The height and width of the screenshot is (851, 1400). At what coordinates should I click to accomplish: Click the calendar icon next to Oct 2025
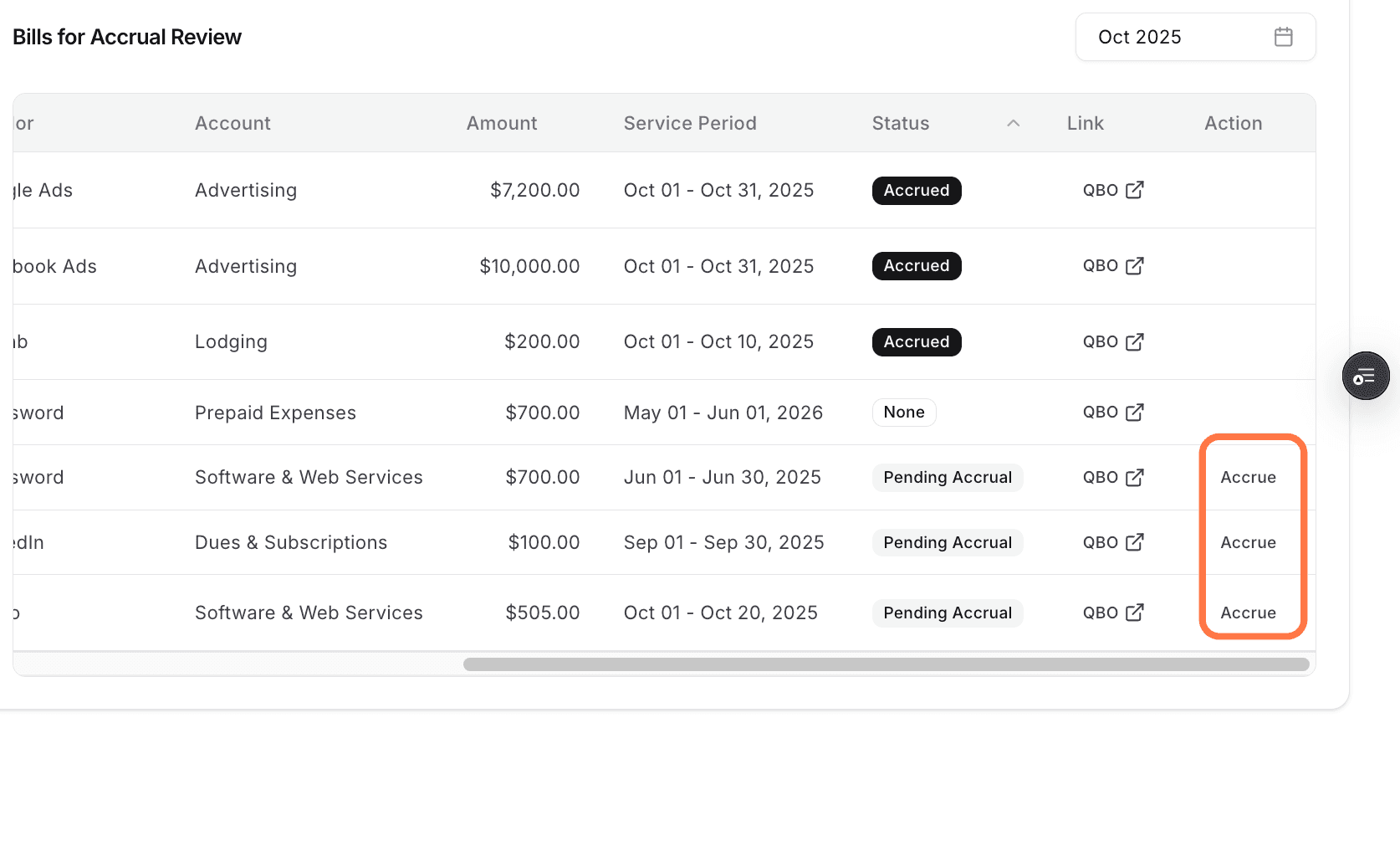1284,36
